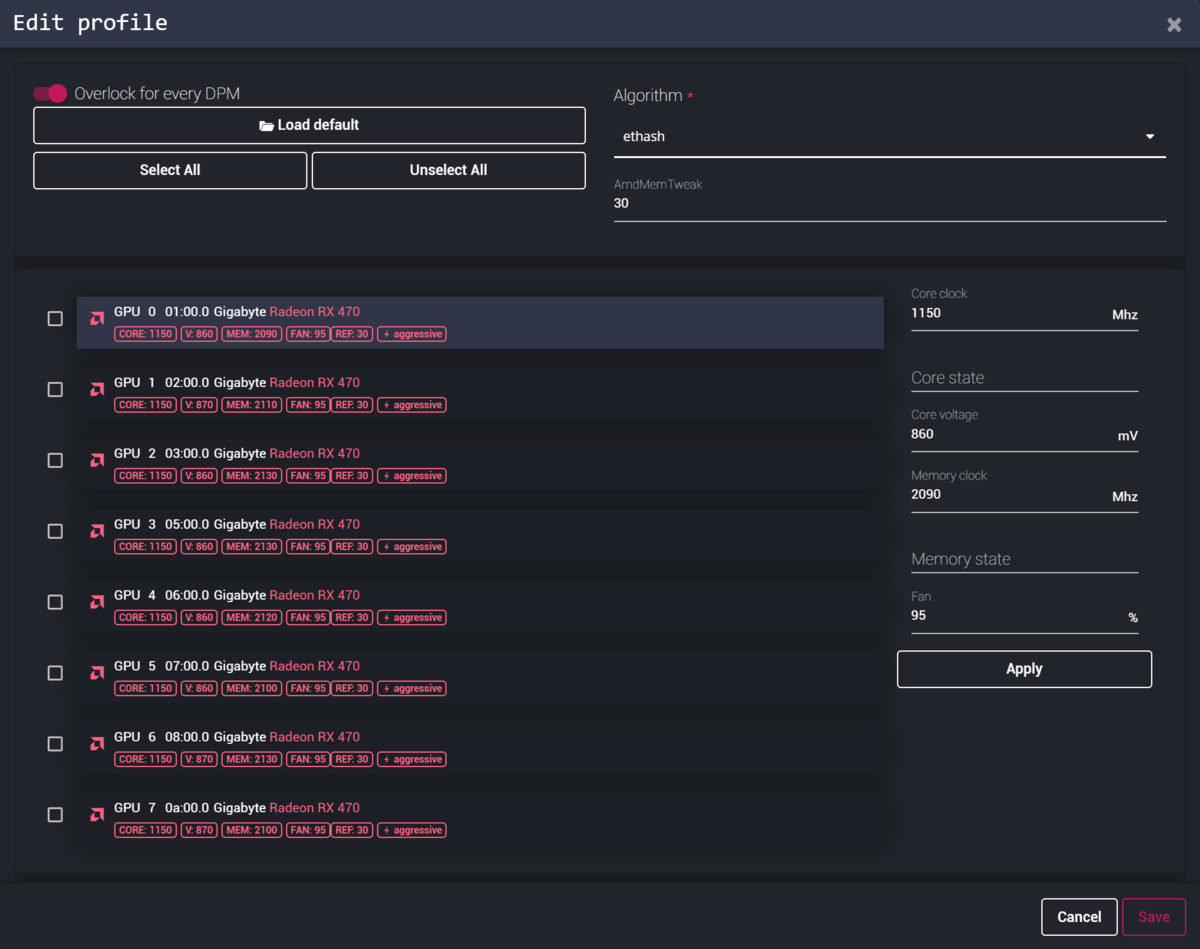Select the GPU 3 05:00.0 row title
The height and width of the screenshot is (949, 1200).
(x=237, y=525)
